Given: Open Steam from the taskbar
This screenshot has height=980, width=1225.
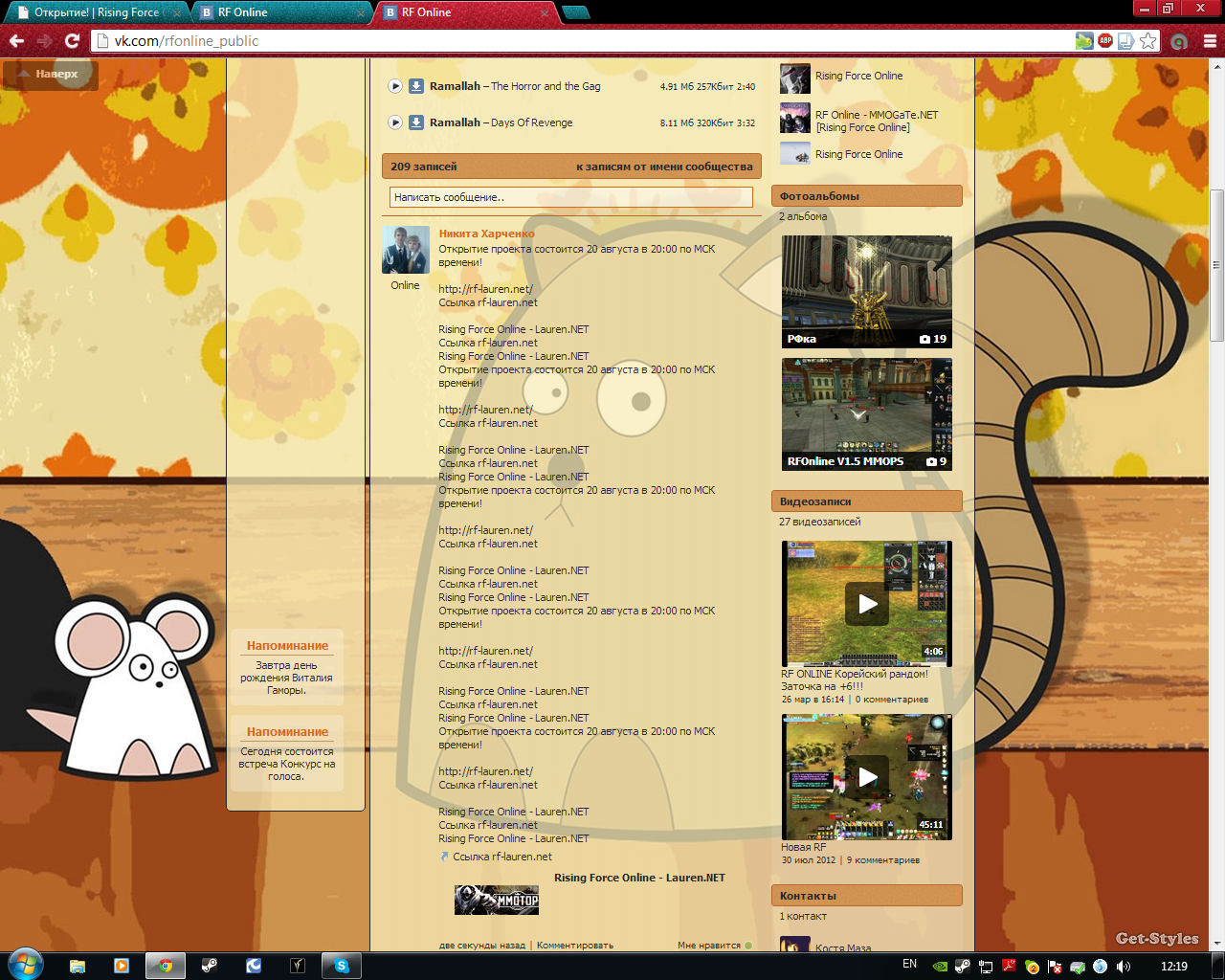Looking at the screenshot, I should coord(210,966).
